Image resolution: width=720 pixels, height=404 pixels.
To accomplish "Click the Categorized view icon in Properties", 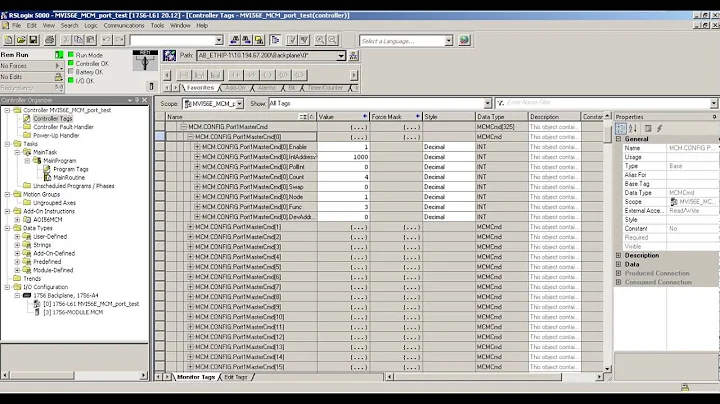I will pos(620,129).
